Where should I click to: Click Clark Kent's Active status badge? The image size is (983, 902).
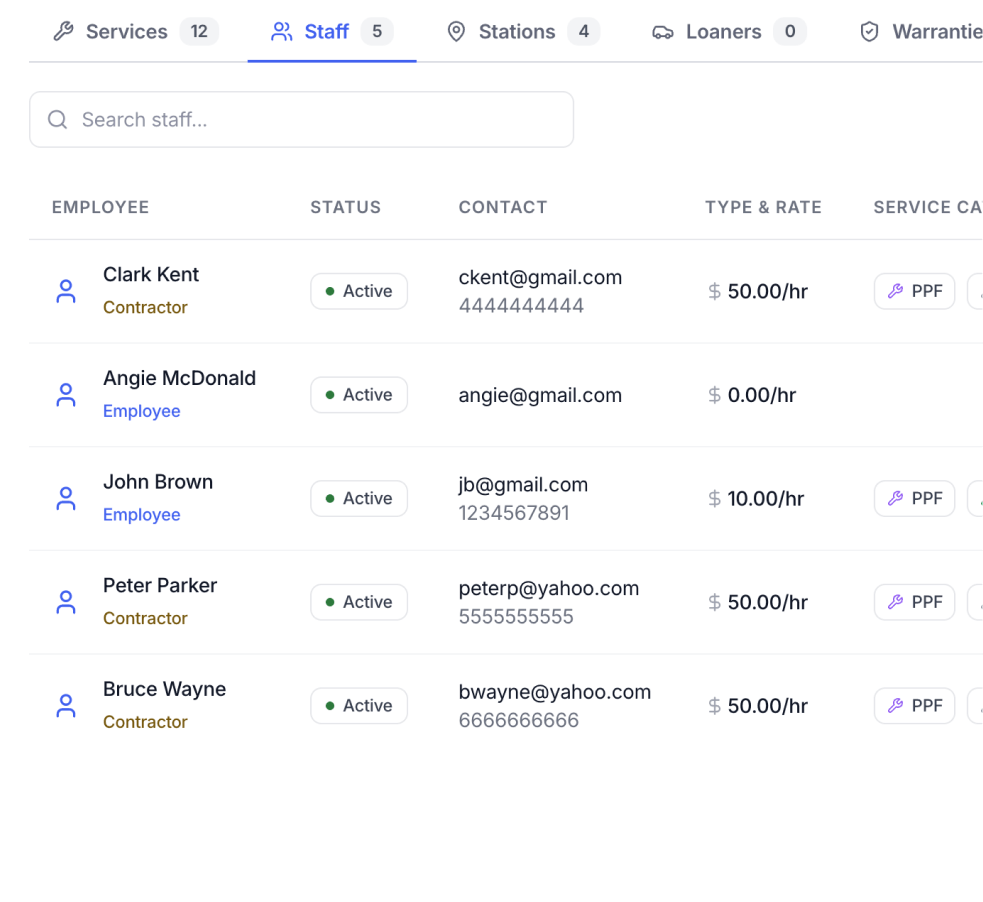pos(359,291)
